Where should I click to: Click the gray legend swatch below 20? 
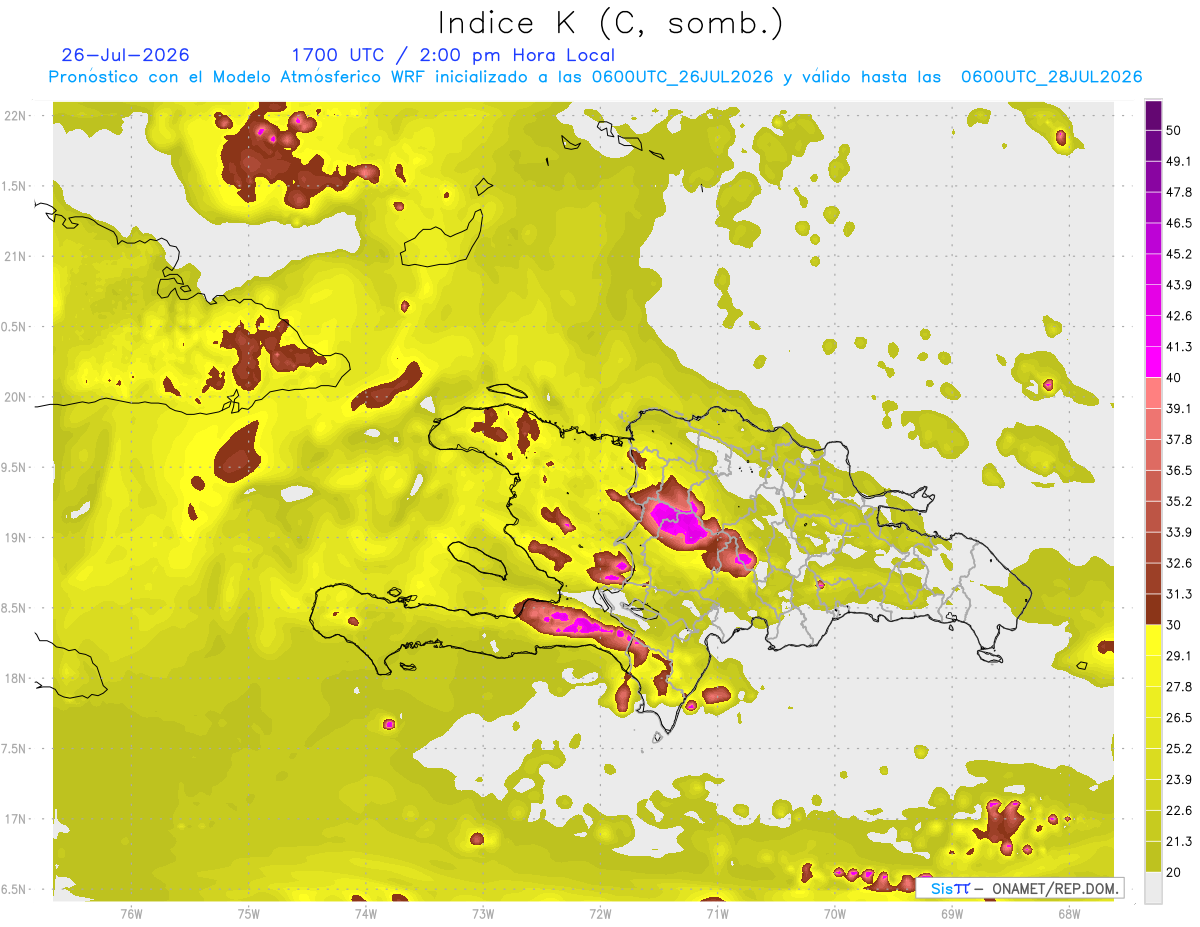pos(1153,888)
